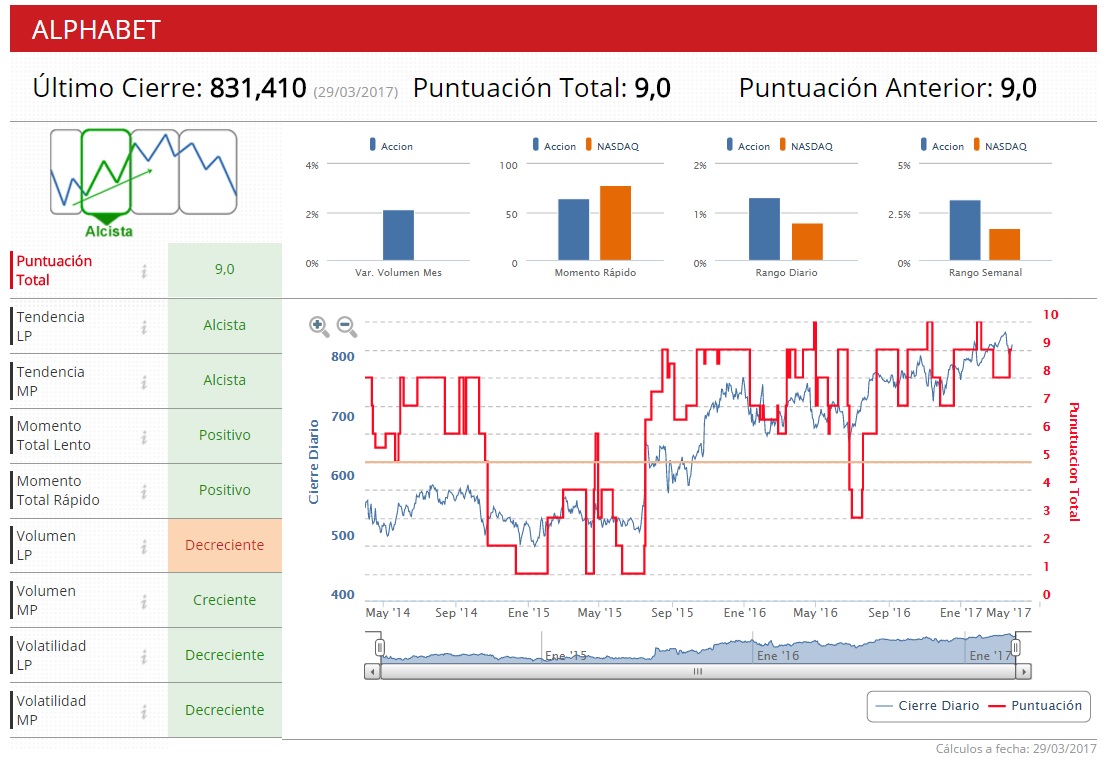Click the Sep '15 x-axis label
Screen dimensions: 1102x758
pos(672,613)
